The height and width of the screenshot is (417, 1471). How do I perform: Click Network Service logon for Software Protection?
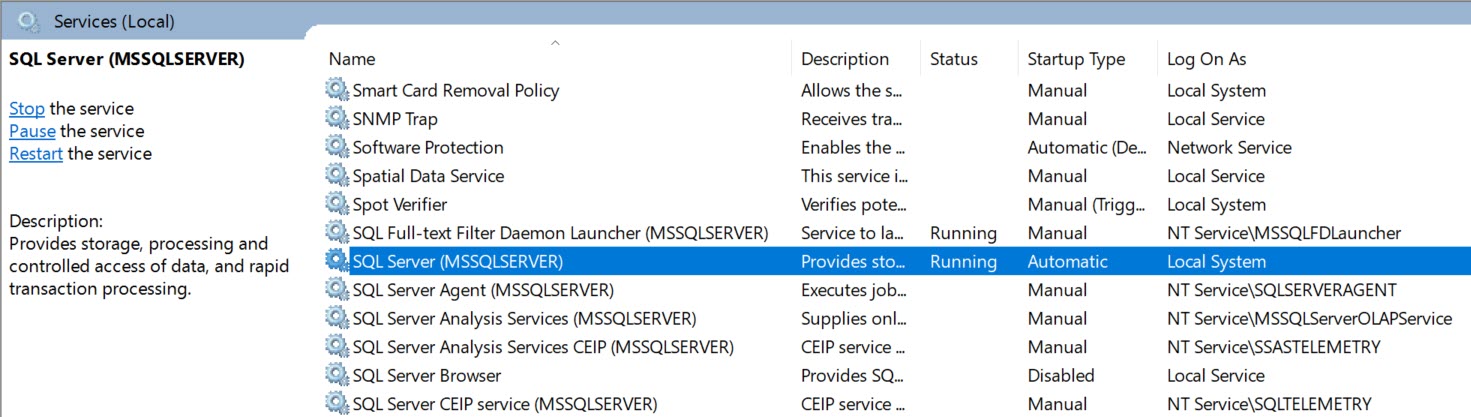coord(1229,147)
